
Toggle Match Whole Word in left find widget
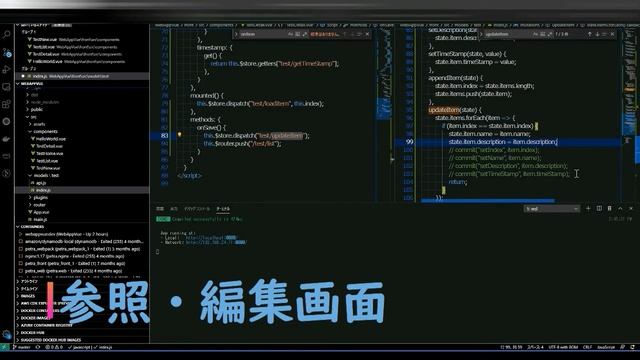pos(298,34)
